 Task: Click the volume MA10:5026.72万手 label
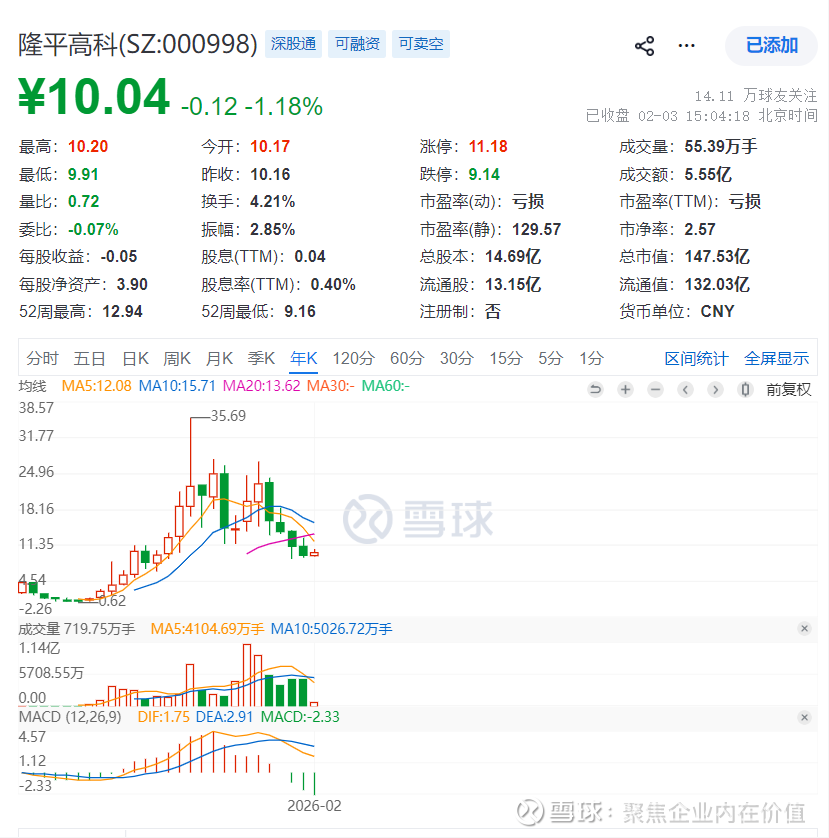[331, 628]
